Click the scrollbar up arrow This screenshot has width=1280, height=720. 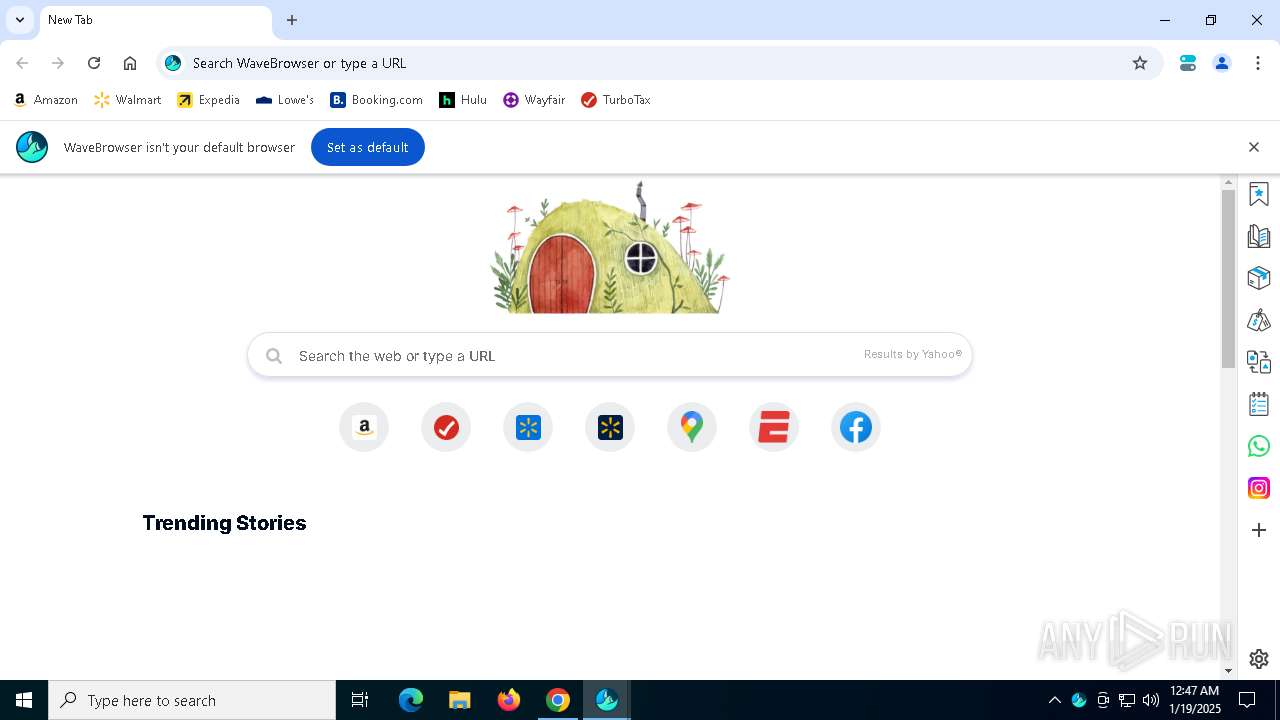(1229, 183)
